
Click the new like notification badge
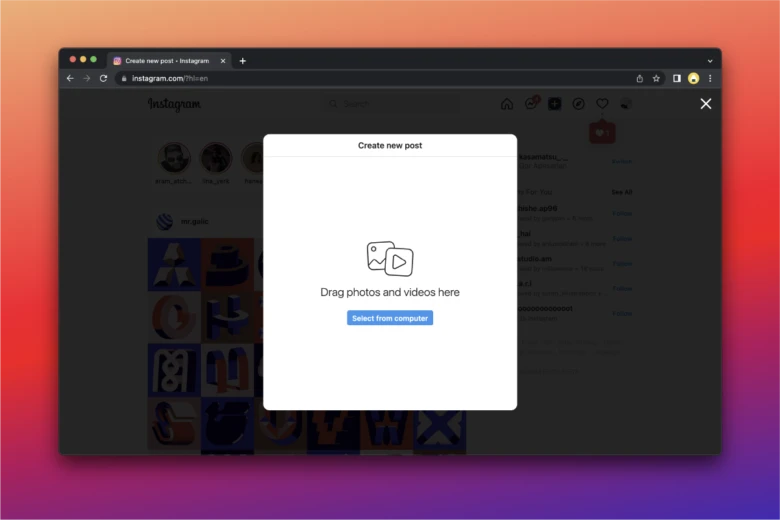pos(602,133)
